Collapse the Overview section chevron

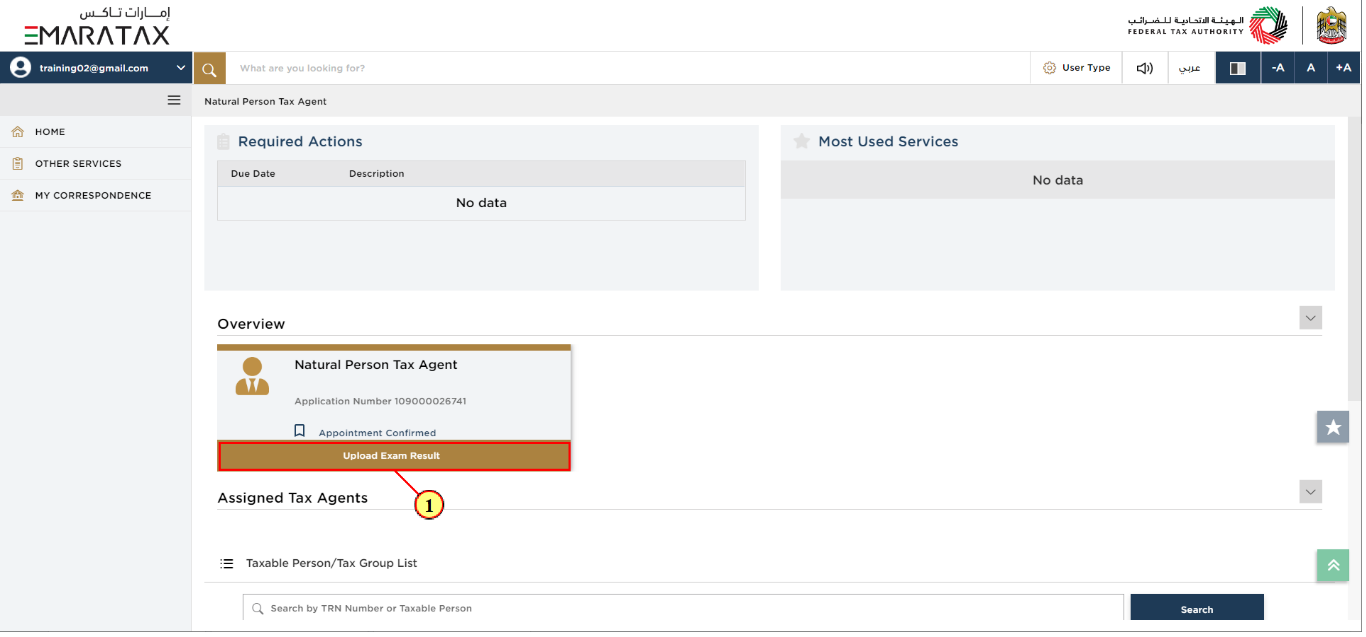pyautogui.click(x=1311, y=318)
